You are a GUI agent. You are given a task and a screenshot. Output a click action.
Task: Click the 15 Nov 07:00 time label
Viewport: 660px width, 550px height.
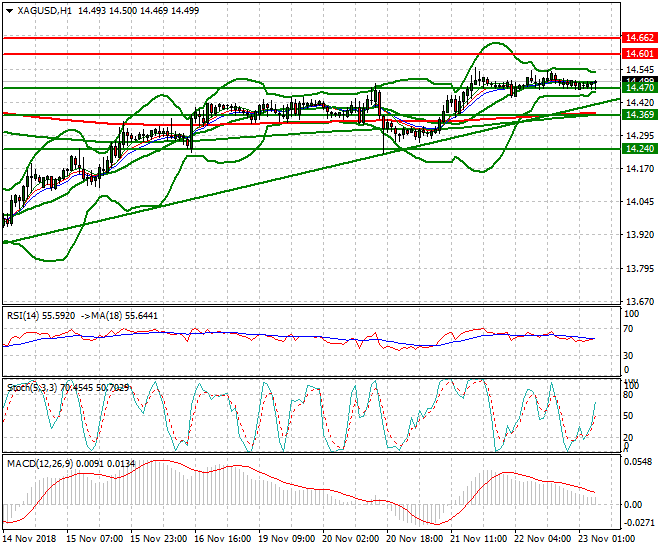[x=95, y=539]
